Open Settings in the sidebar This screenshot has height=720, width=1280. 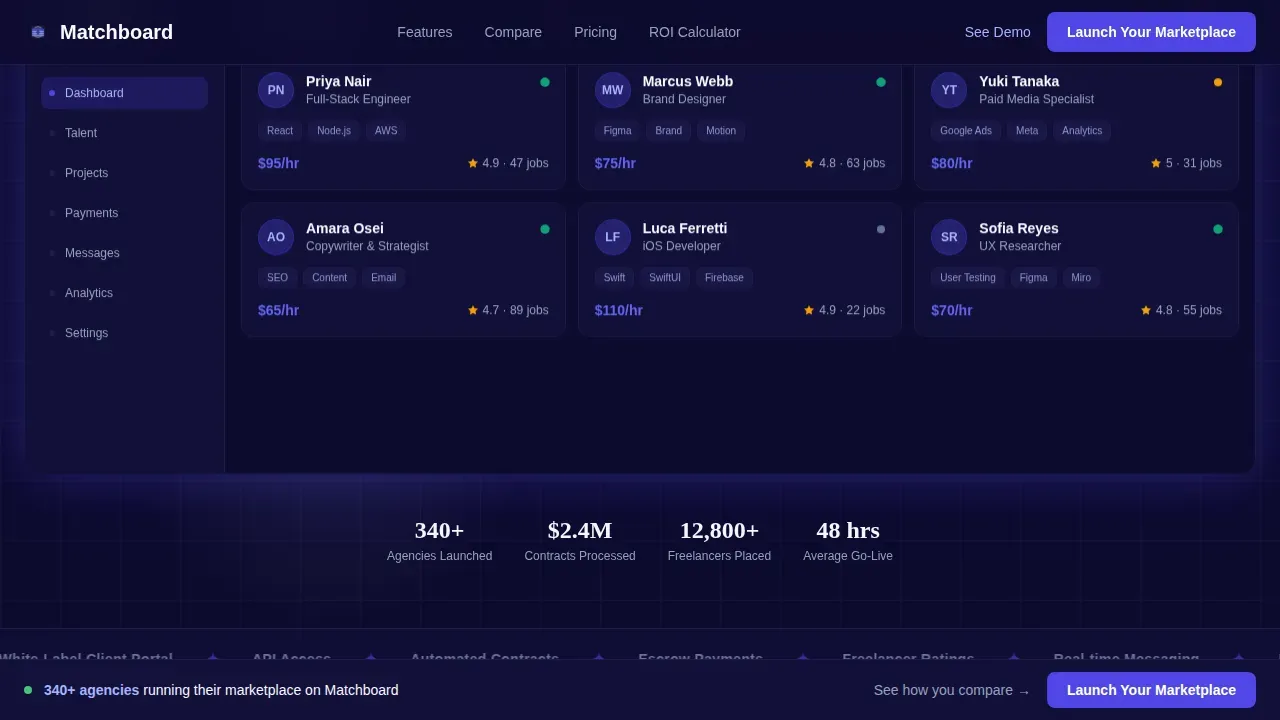(125, 333)
